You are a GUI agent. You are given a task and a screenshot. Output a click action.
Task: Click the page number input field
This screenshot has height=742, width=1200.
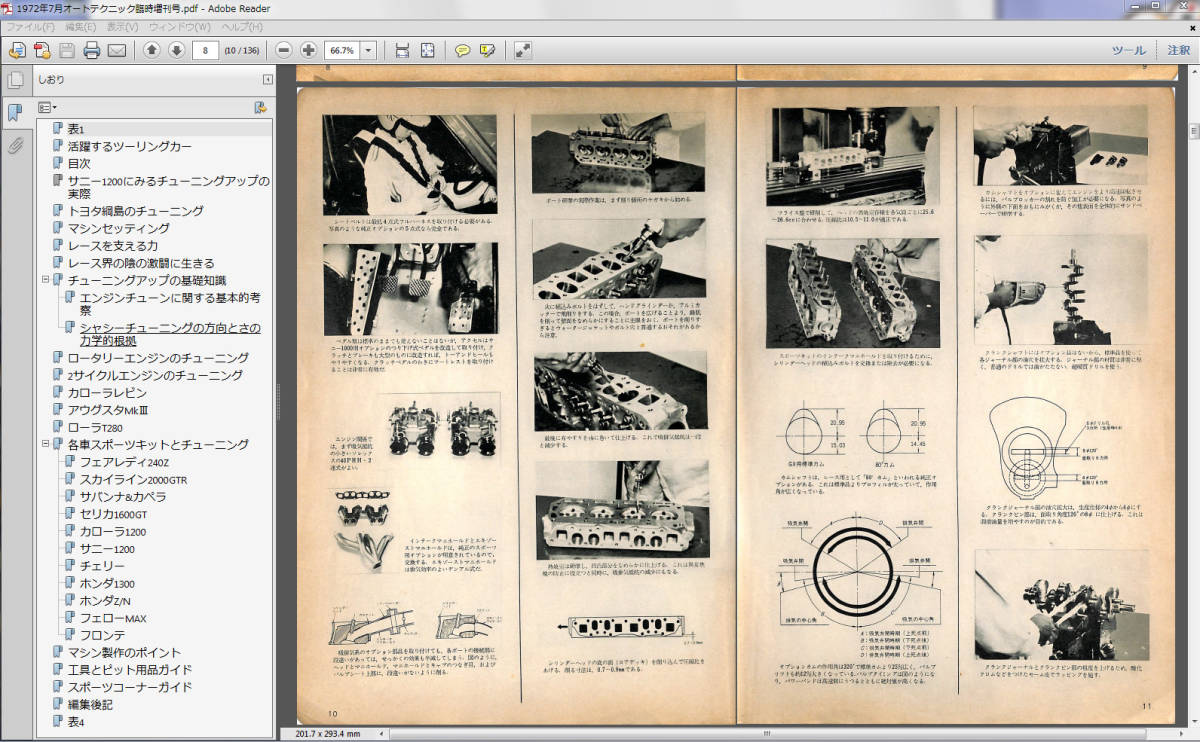(x=205, y=50)
